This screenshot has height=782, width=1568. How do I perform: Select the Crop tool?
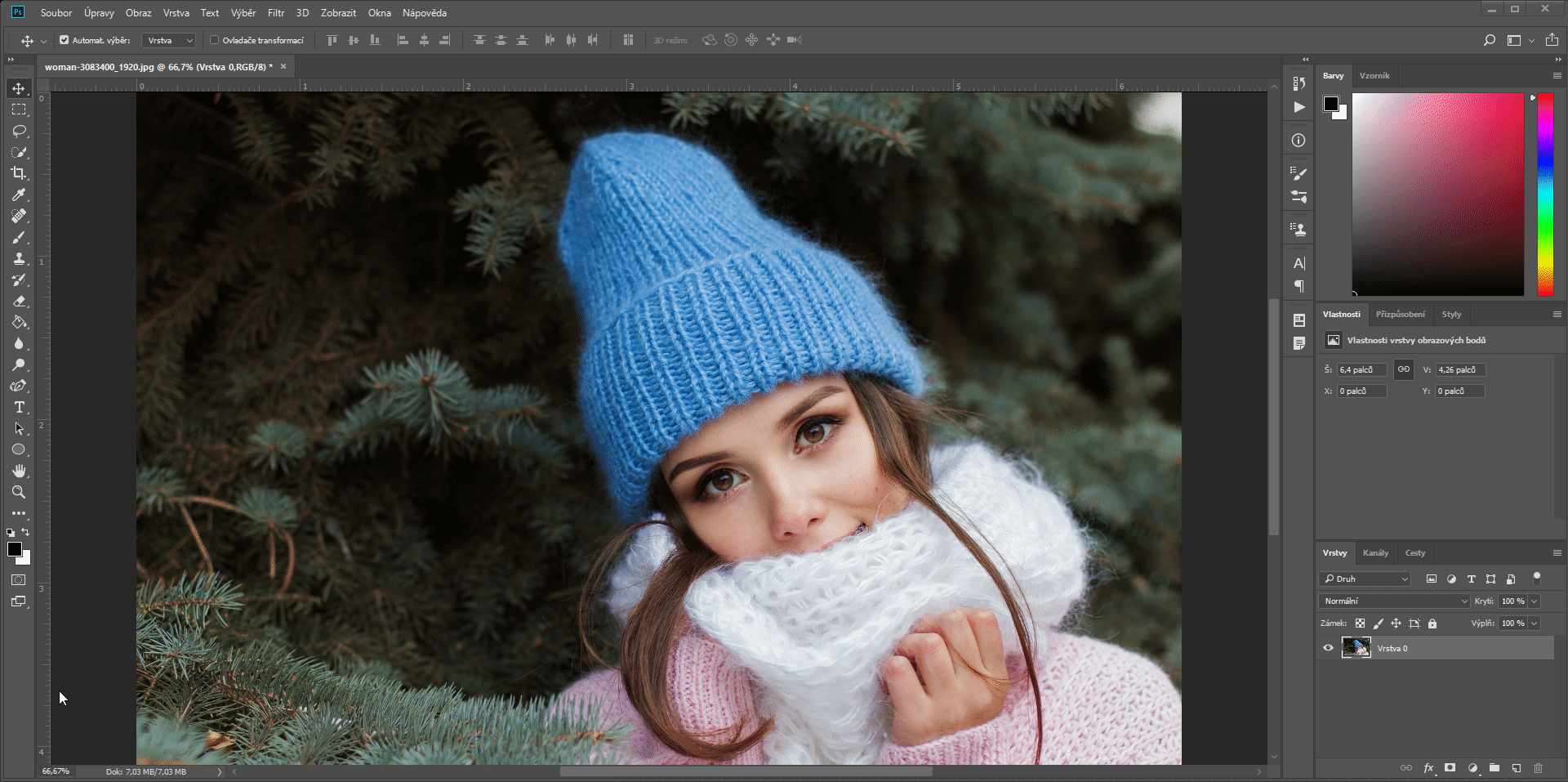pyautogui.click(x=18, y=173)
